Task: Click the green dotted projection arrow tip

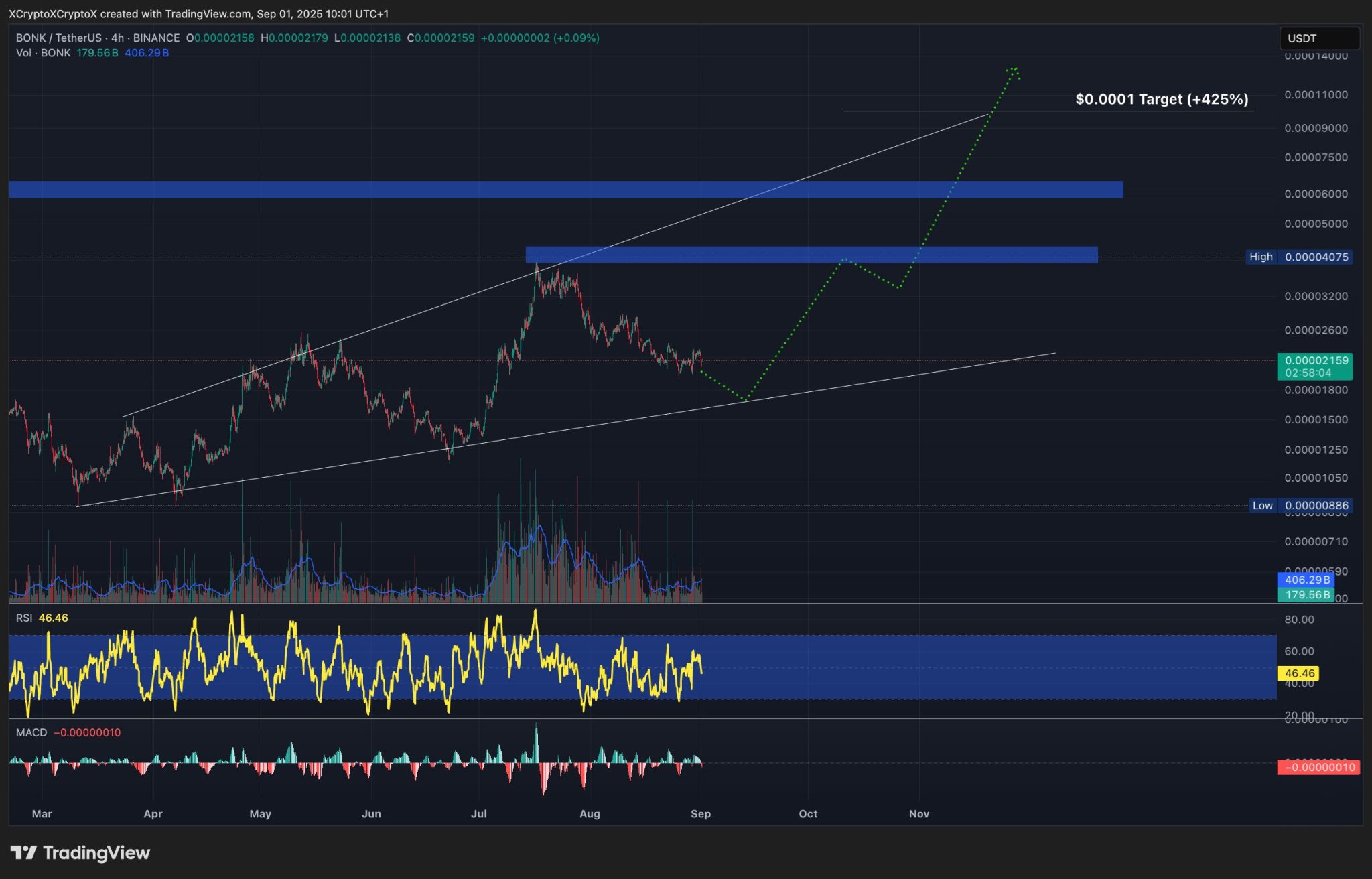Action: coord(1016,69)
